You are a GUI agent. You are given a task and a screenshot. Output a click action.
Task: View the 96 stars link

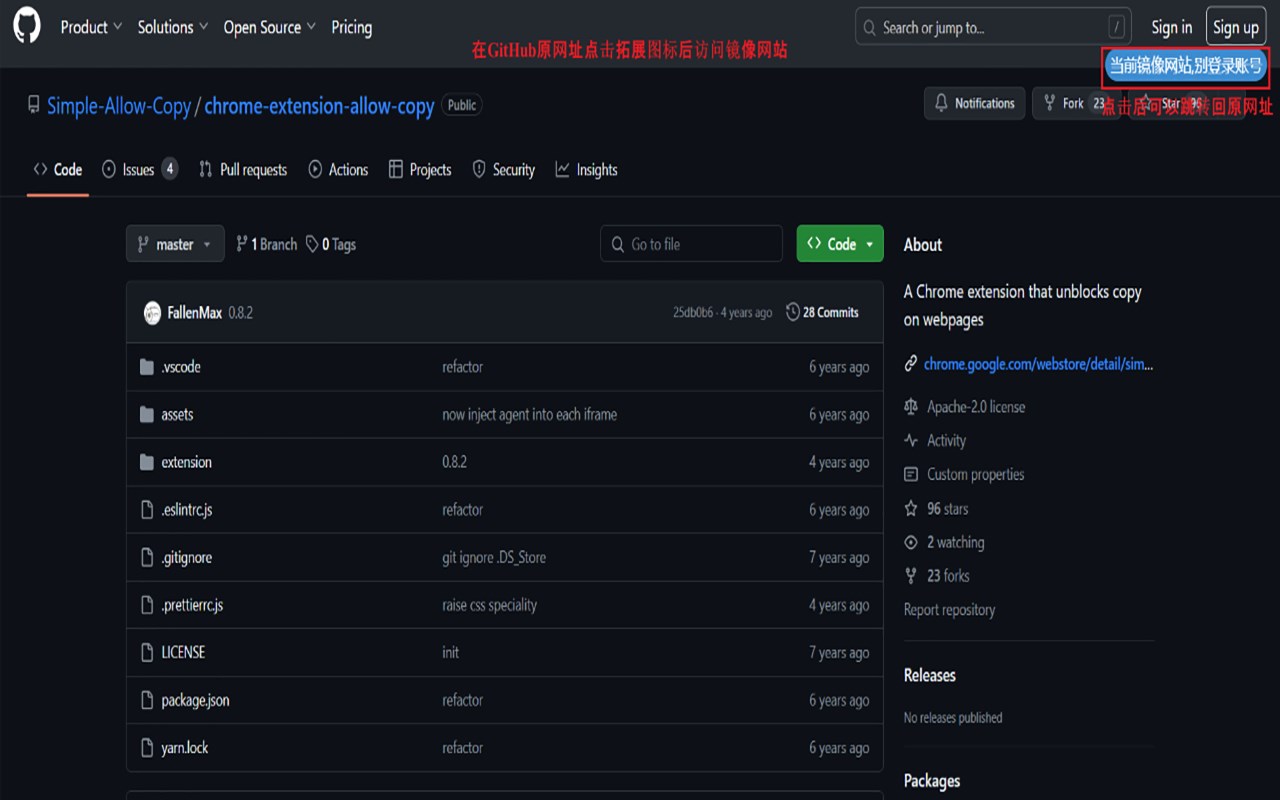tap(947, 509)
